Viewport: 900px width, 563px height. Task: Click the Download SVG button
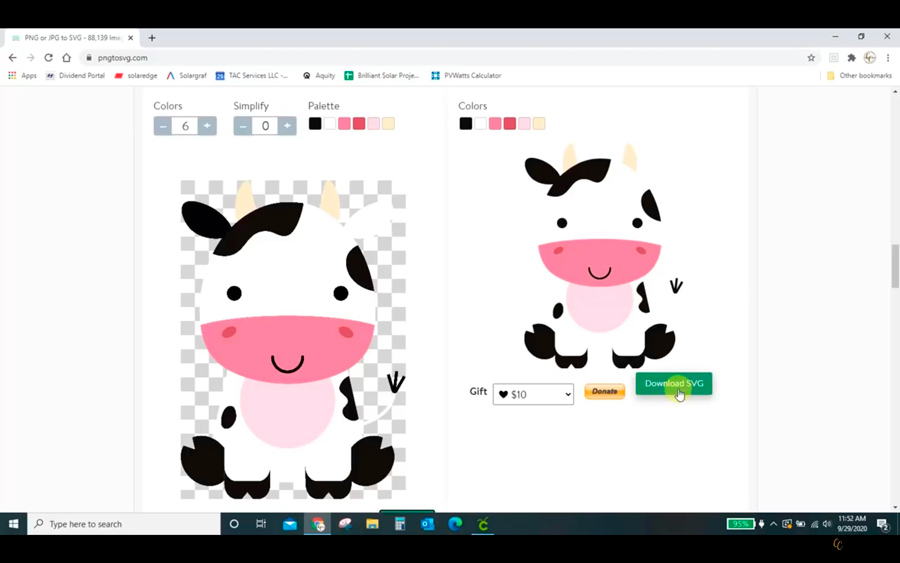[674, 383]
